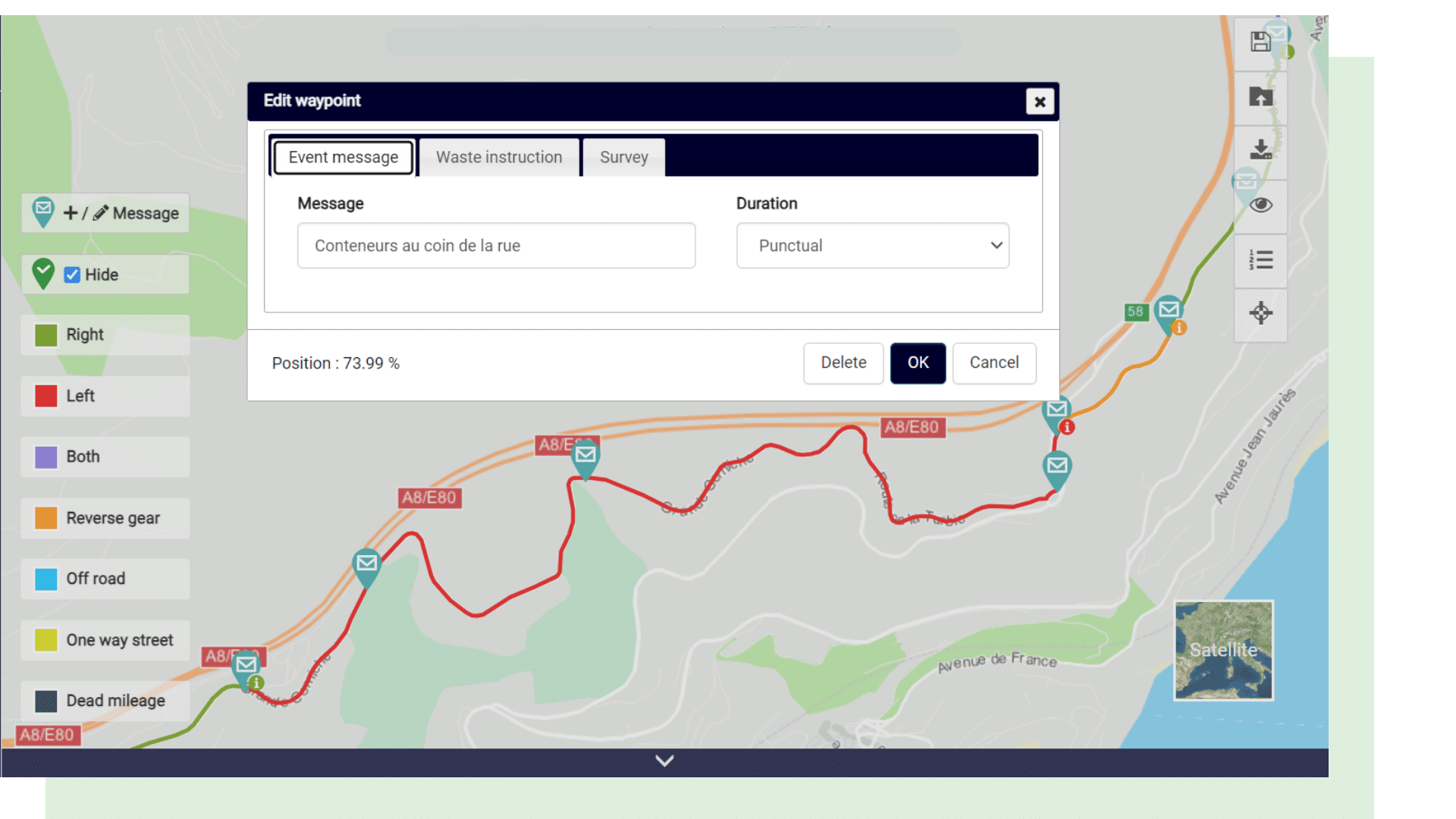1456x819 pixels.
Task: Click the save floppy disk icon
Action: 1260,42
